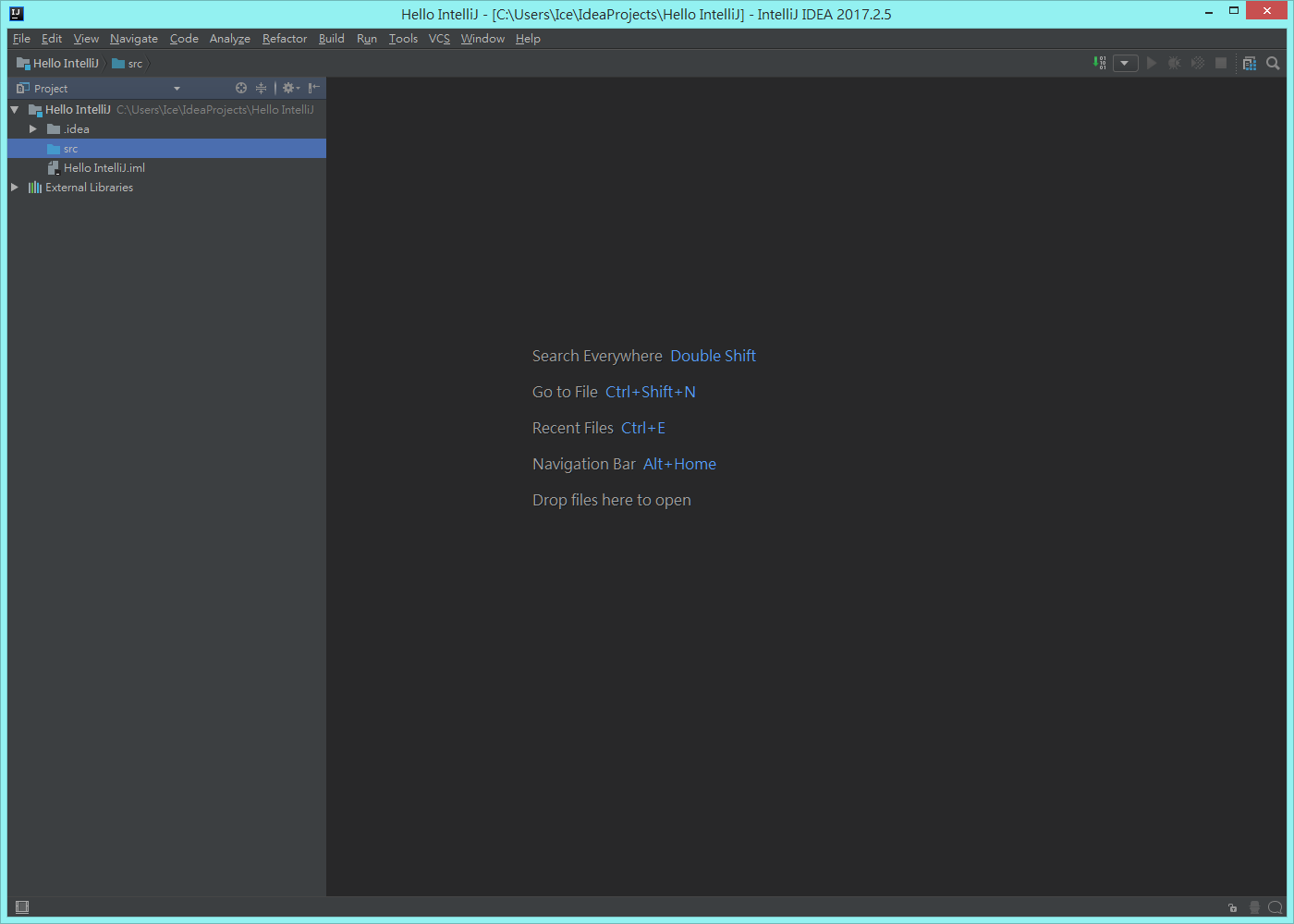The width and height of the screenshot is (1294, 924).
Task: Open the Run menu
Action: pyautogui.click(x=367, y=39)
